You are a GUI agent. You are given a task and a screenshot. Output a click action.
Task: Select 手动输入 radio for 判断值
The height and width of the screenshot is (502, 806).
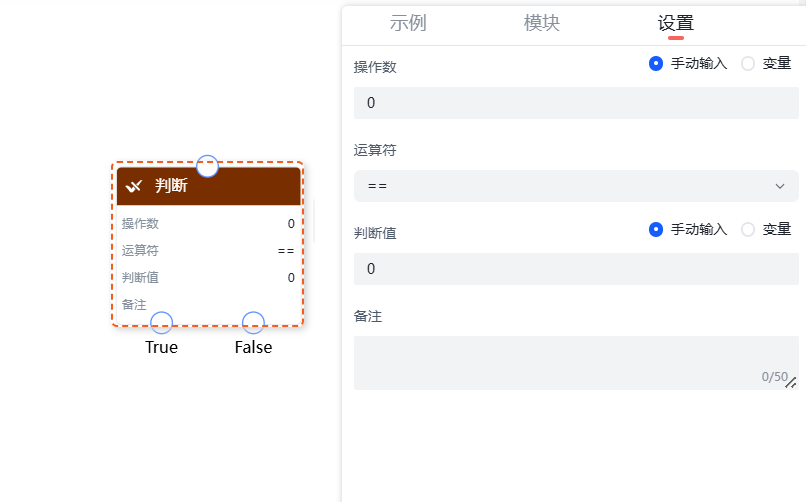(x=656, y=229)
